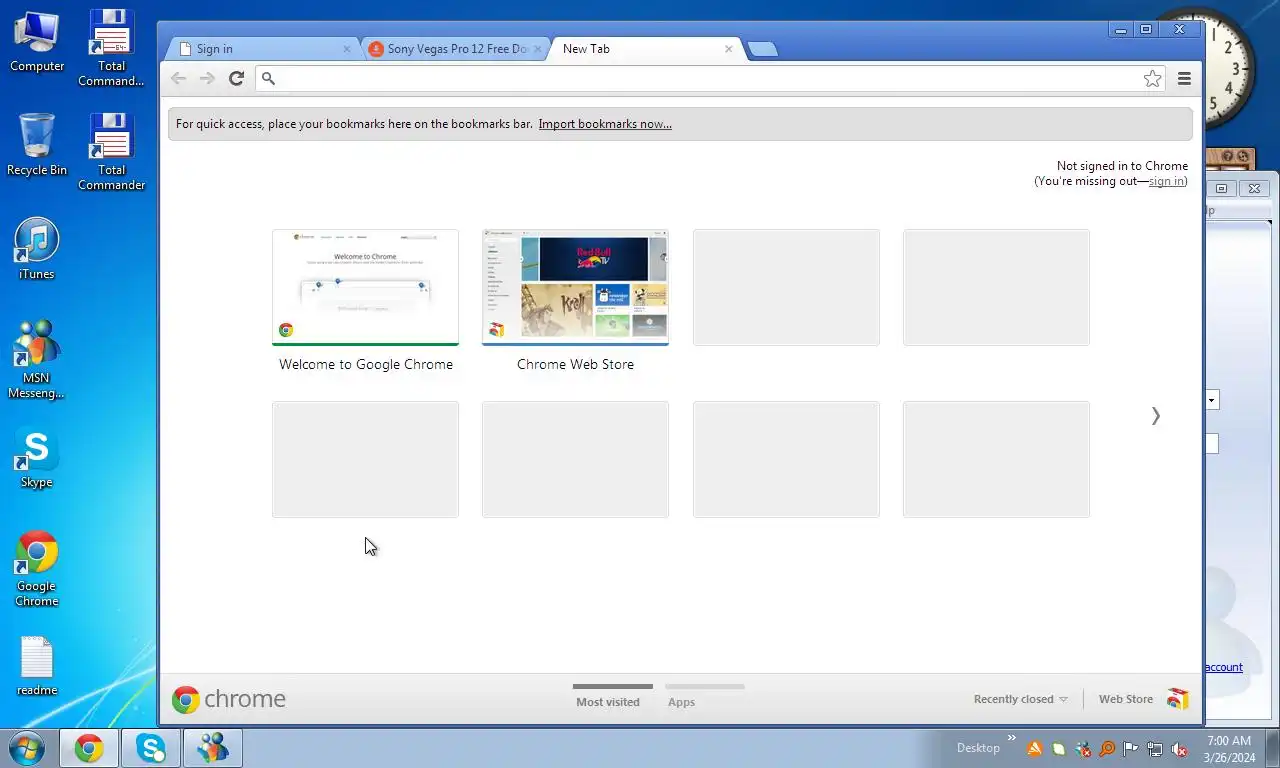Switch to the Apps section
The width and height of the screenshot is (1280, 768).
pyautogui.click(x=681, y=702)
